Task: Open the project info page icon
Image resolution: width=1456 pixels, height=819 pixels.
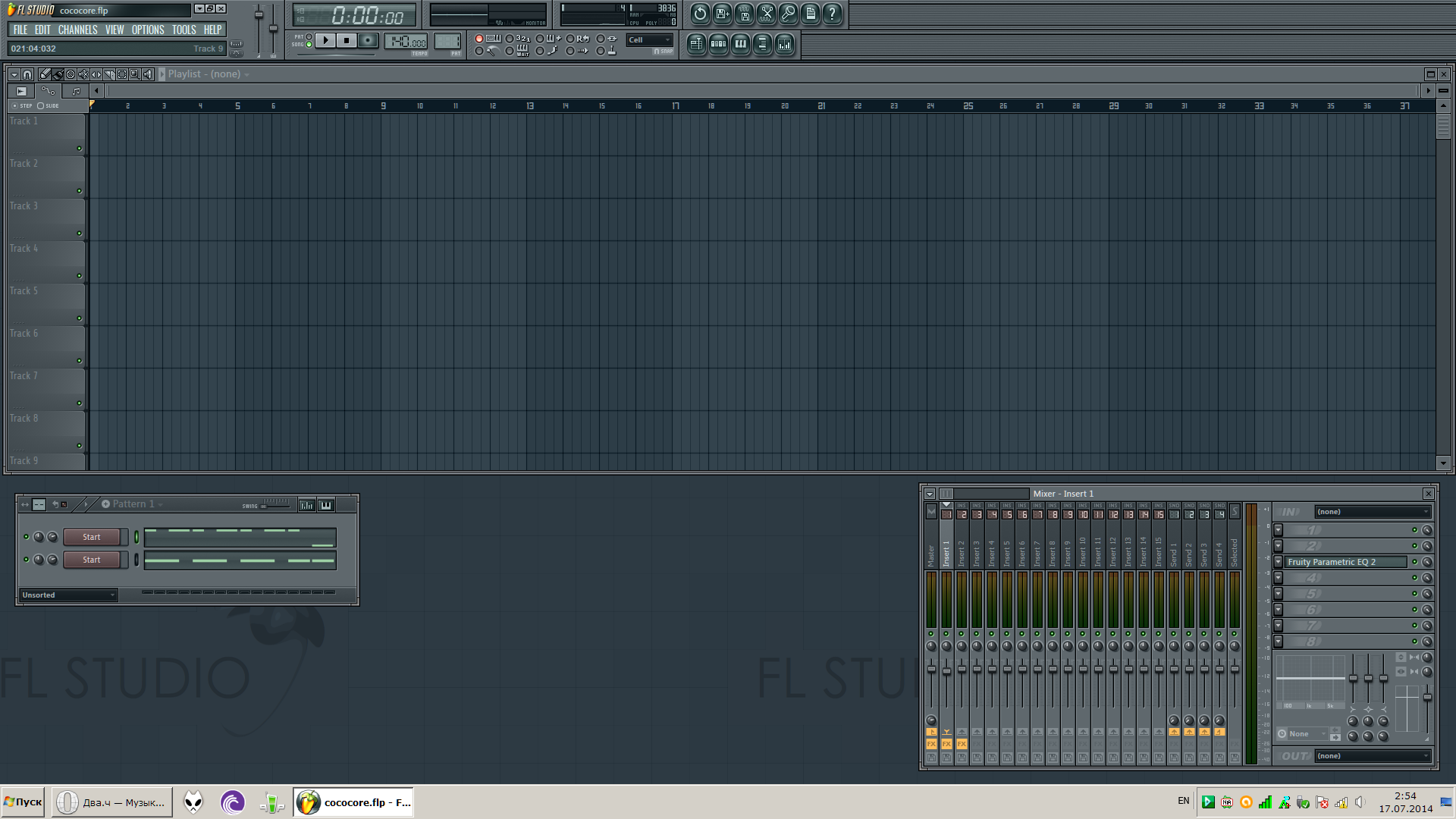Action: [x=810, y=14]
